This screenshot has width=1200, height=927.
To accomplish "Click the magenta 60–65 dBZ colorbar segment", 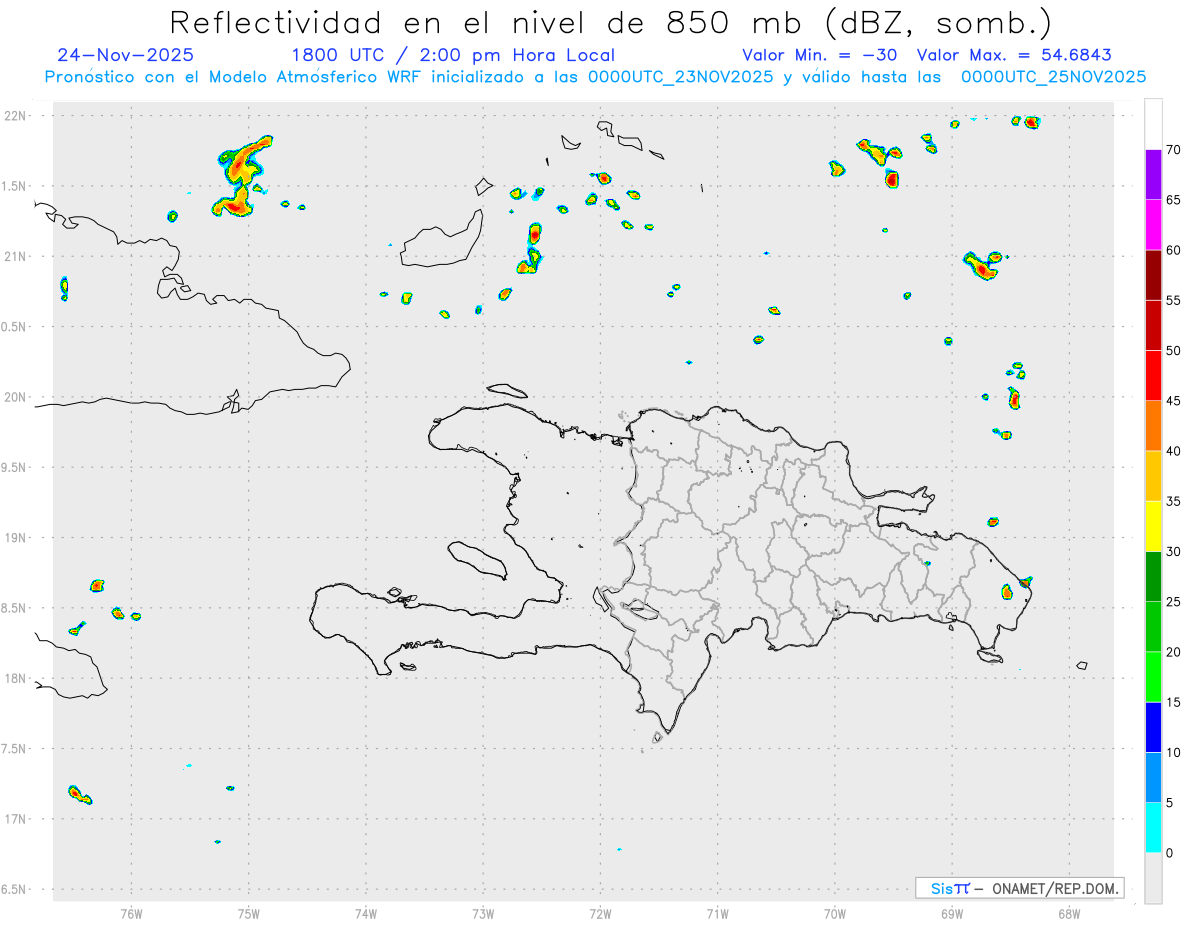I will coord(1153,224).
